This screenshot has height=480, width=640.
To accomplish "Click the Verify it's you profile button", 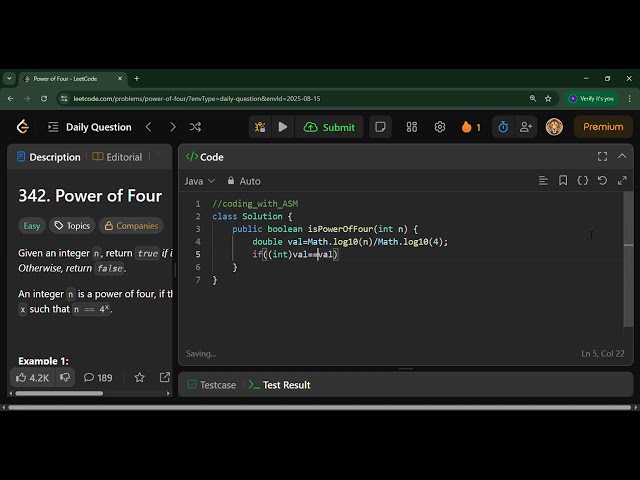I will tap(591, 99).
